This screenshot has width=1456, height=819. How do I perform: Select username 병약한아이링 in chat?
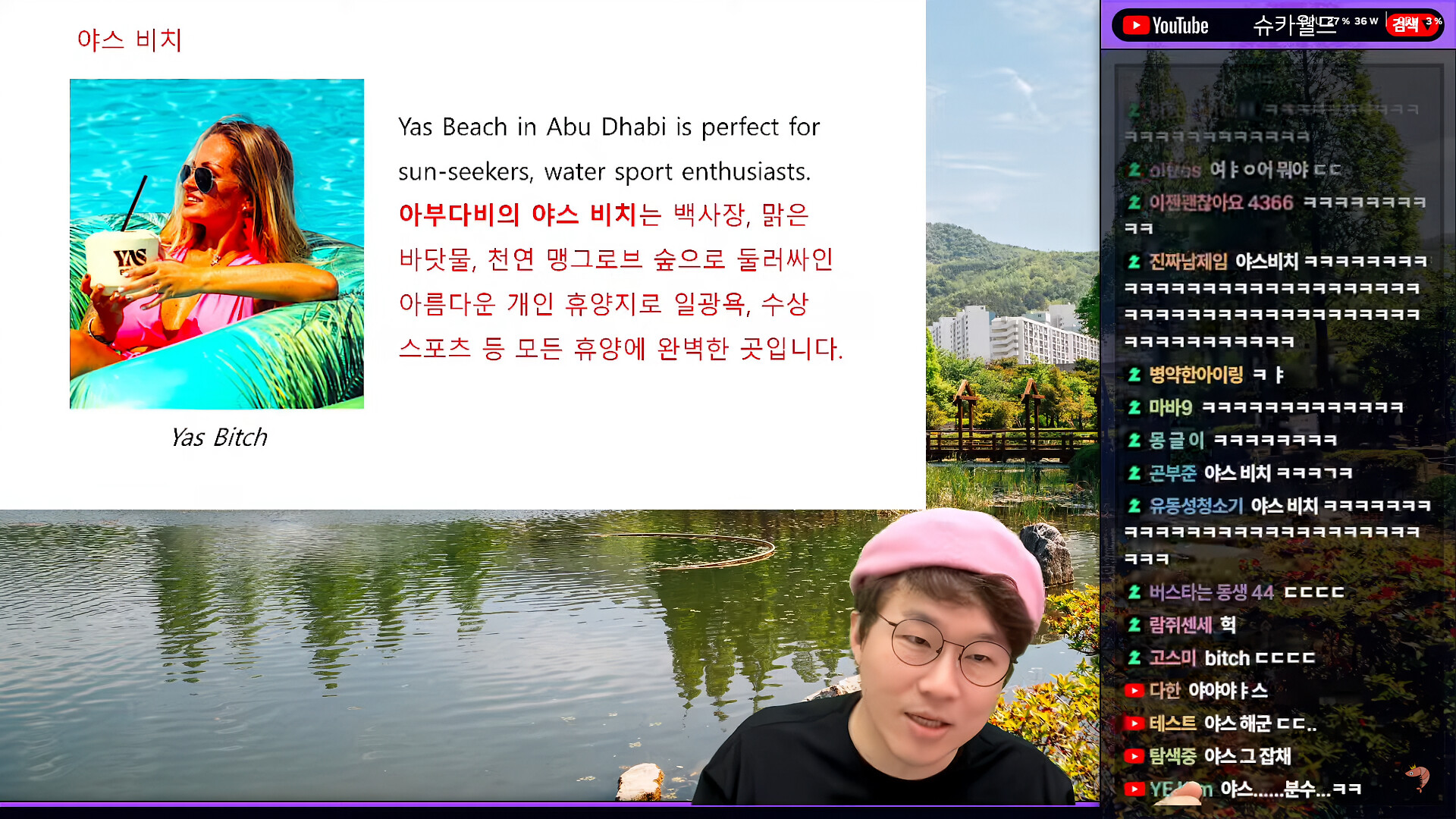[1195, 375]
